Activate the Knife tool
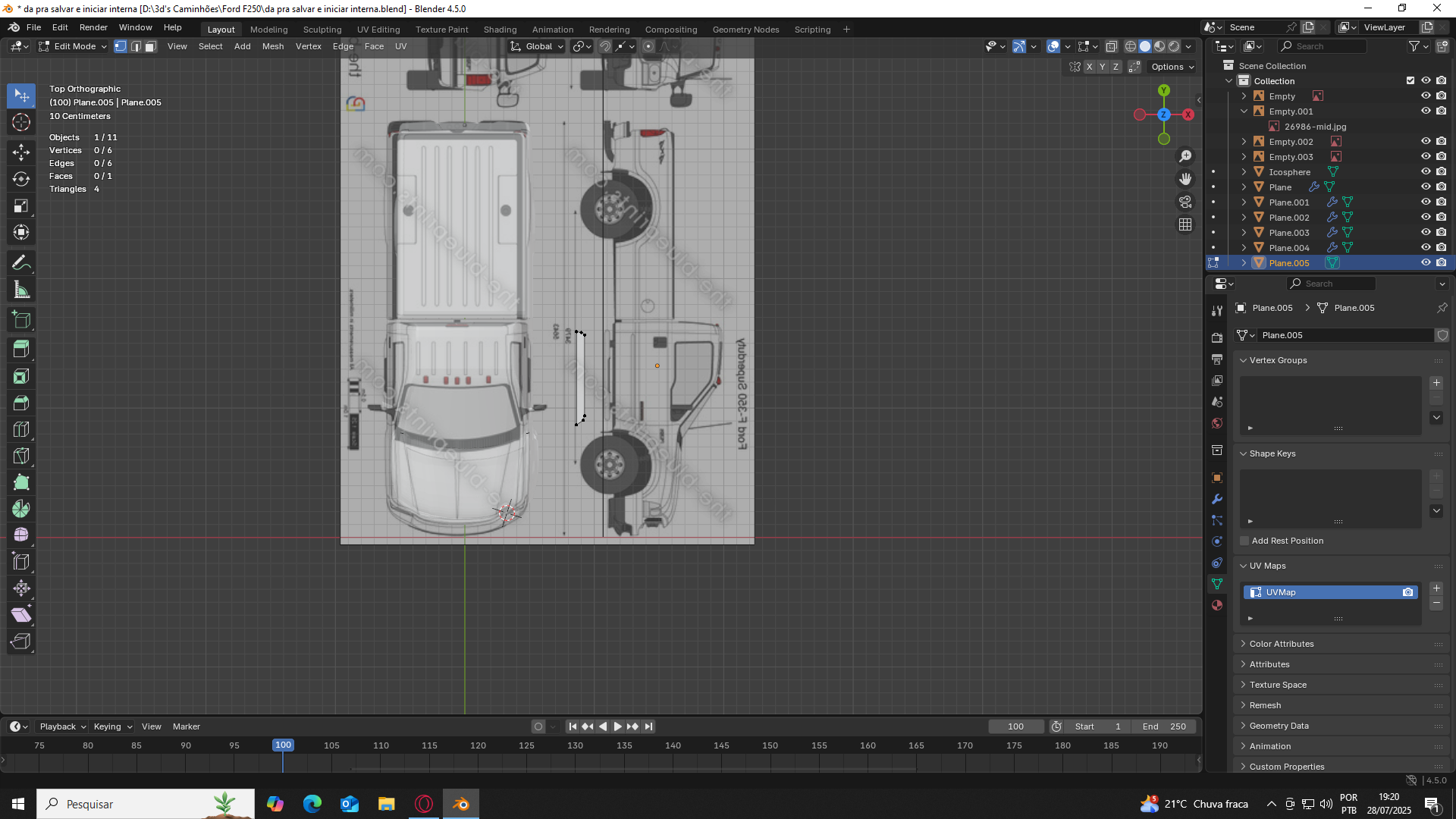 [x=21, y=456]
